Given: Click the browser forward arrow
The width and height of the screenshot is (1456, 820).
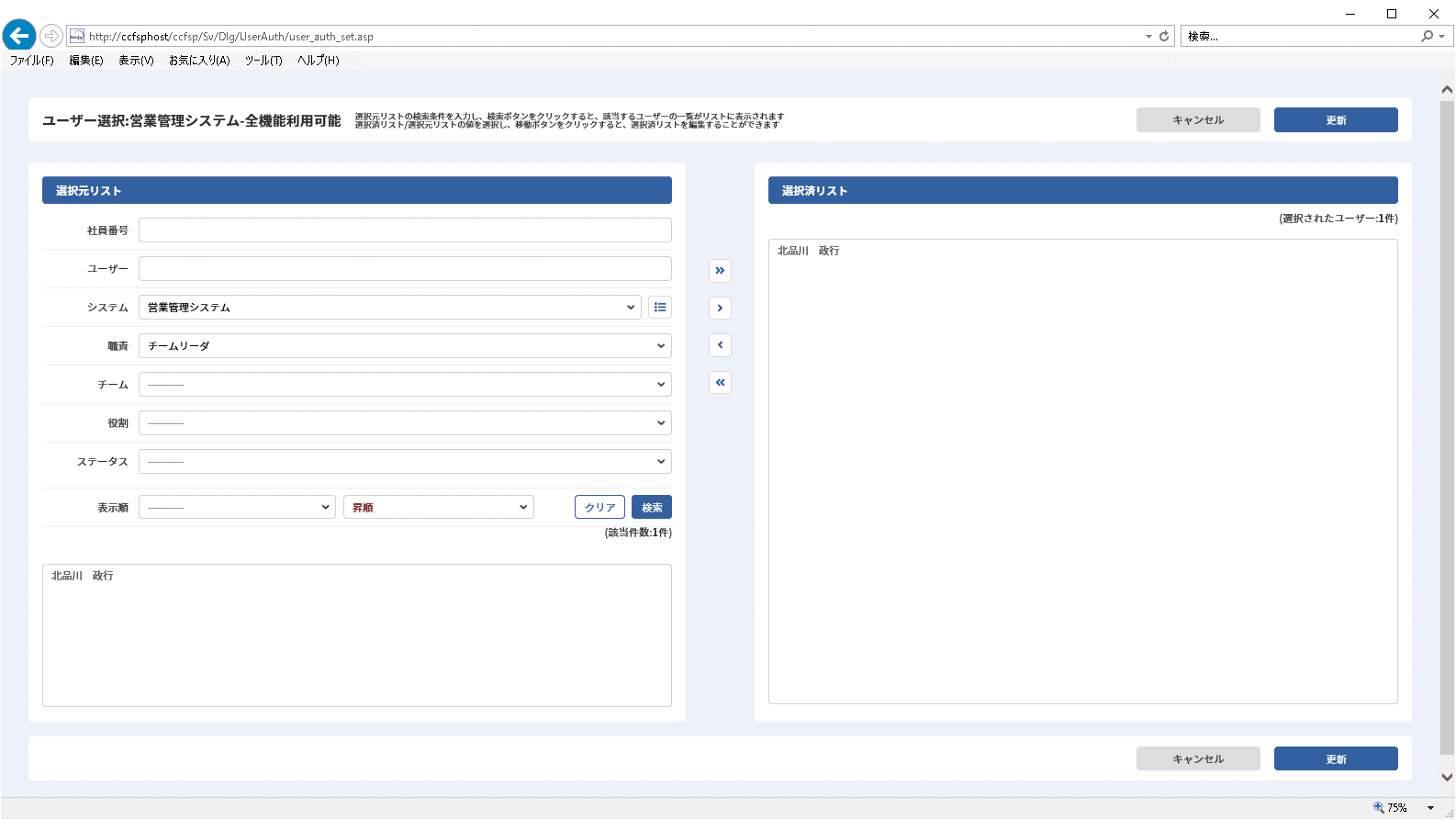Looking at the screenshot, I should 51,36.
